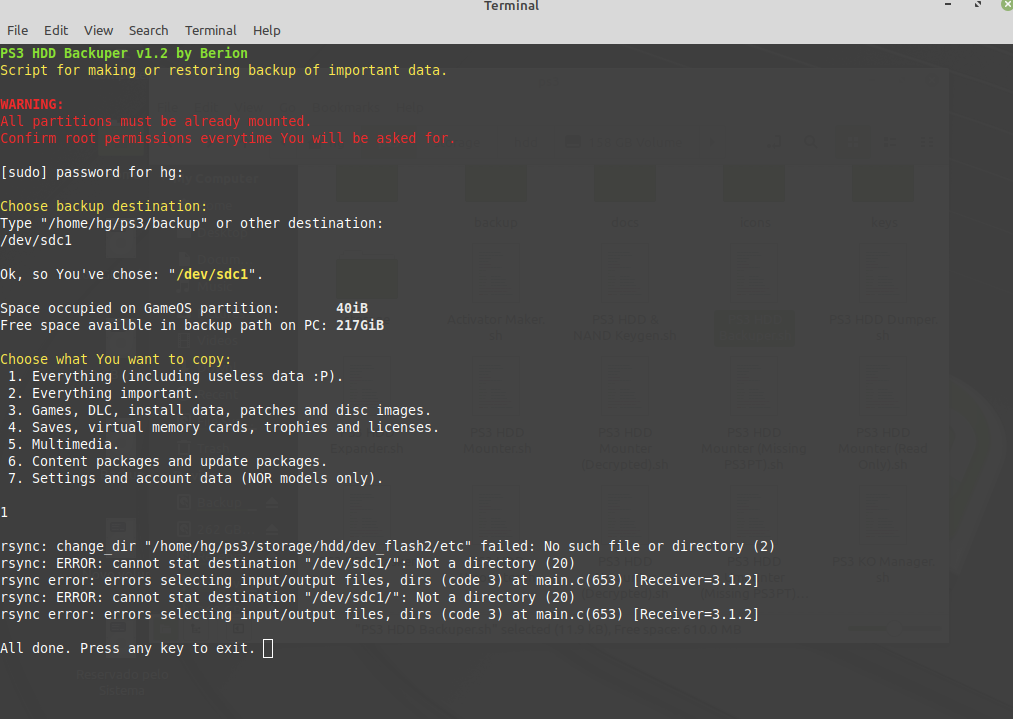Open the Help menu in Terminal

click(266, 30)
